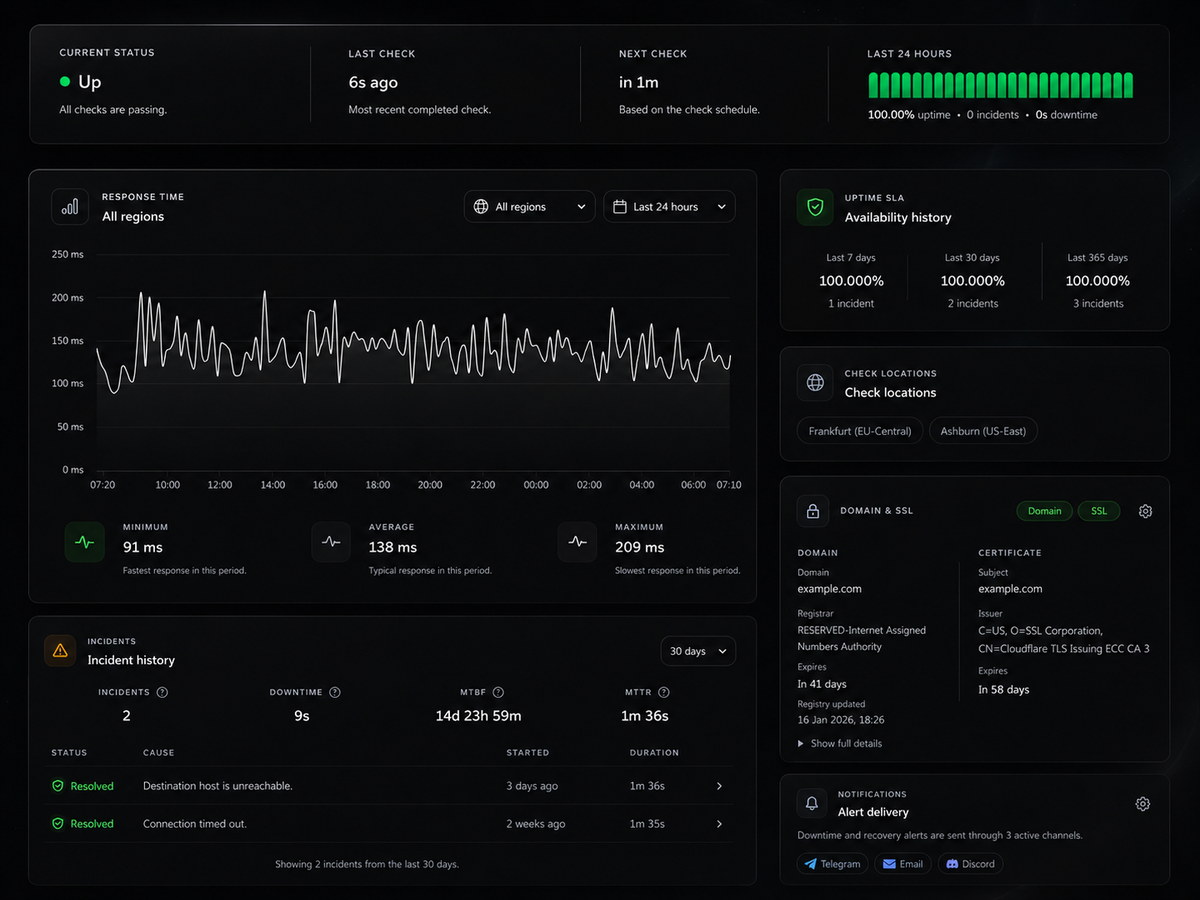The image size is (1200, 900).
Task: Show help for MTTR metric
Action: [664, 692]
